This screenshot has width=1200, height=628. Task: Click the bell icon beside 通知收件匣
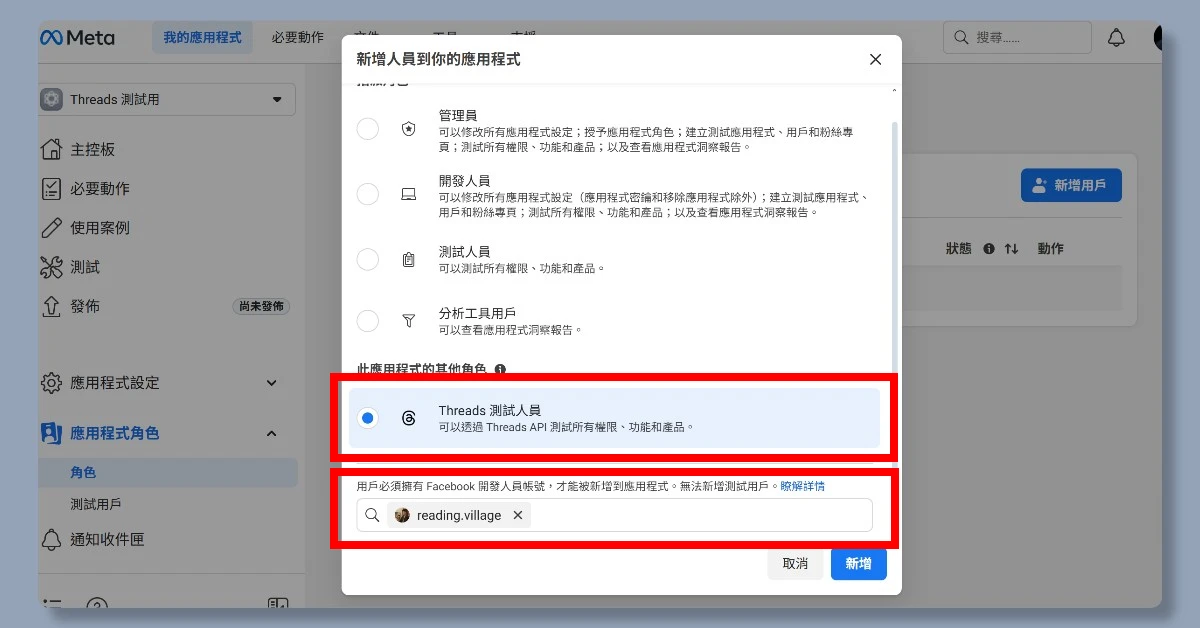pos(51,540)
